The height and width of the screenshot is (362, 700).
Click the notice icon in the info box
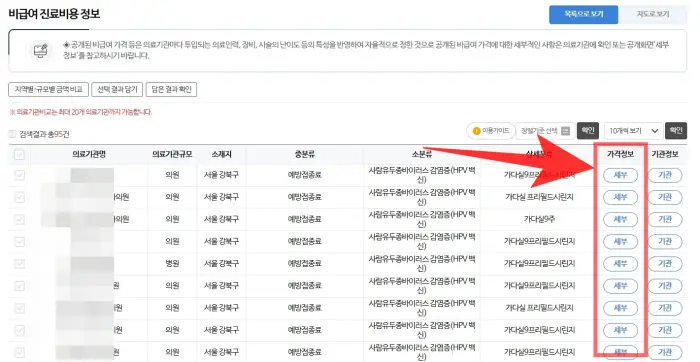pos(41,50)
